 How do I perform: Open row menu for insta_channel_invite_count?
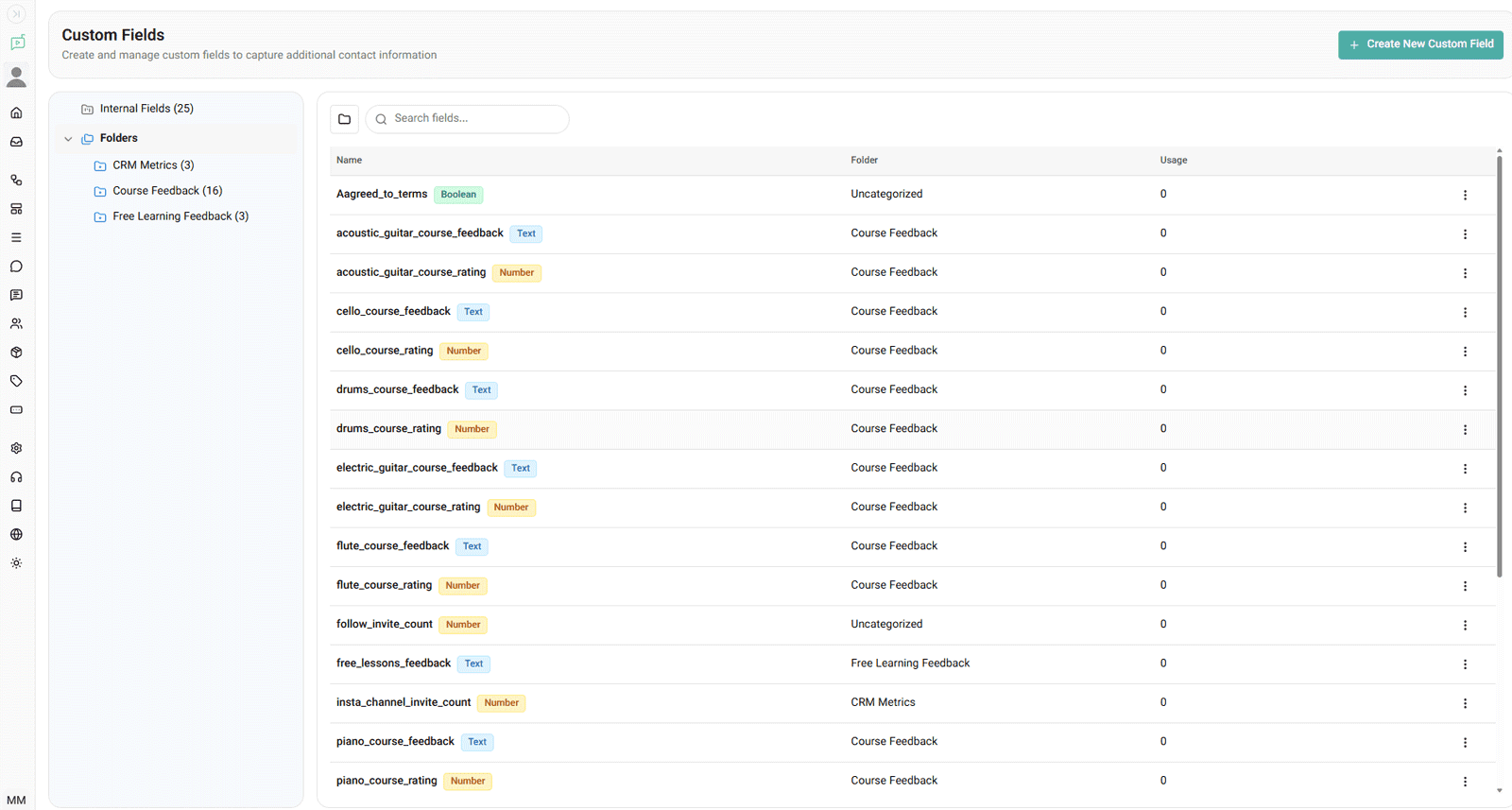point(1465,703)
